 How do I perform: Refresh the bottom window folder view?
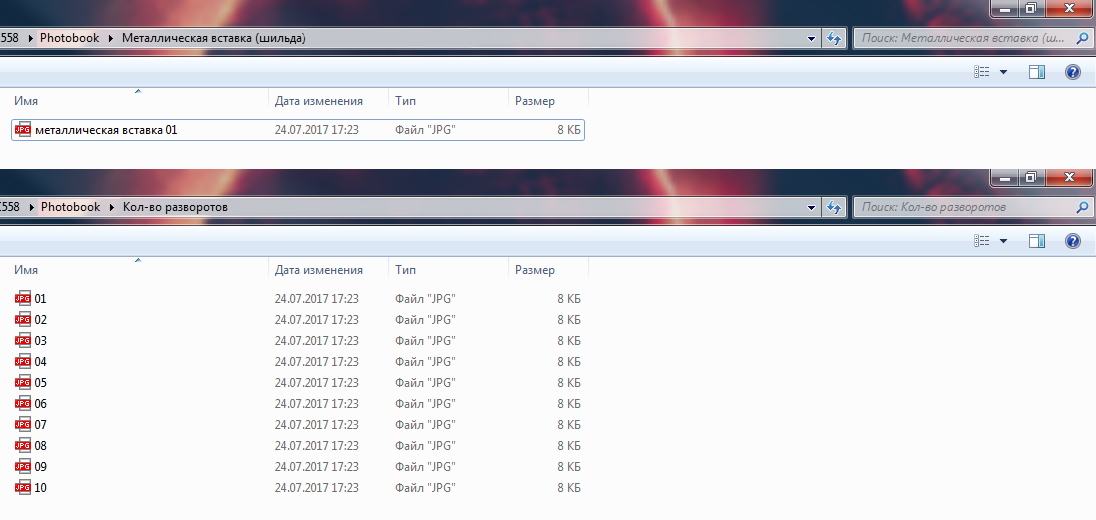(x=833, y=208)
